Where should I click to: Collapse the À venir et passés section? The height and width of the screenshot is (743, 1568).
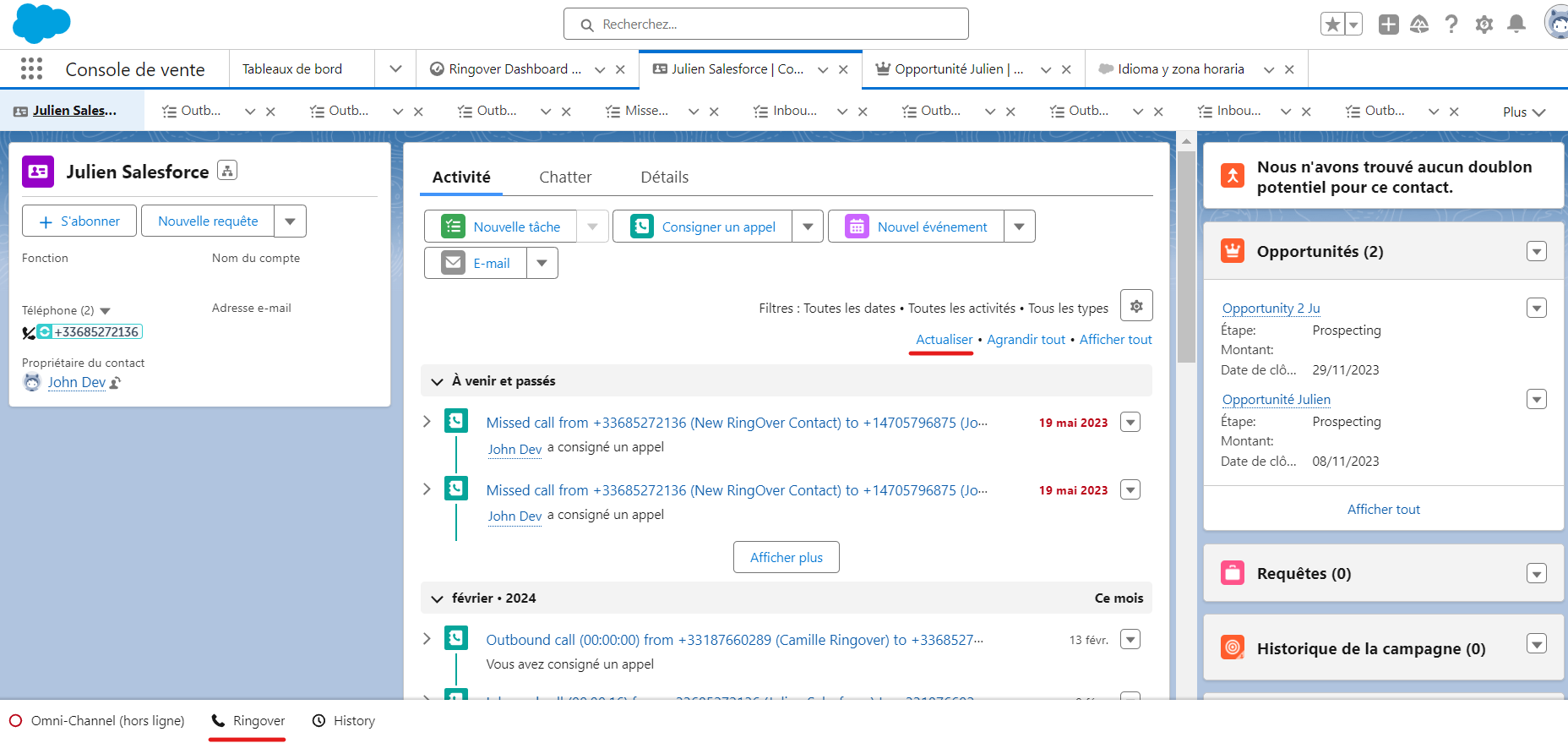click(437, 381)
